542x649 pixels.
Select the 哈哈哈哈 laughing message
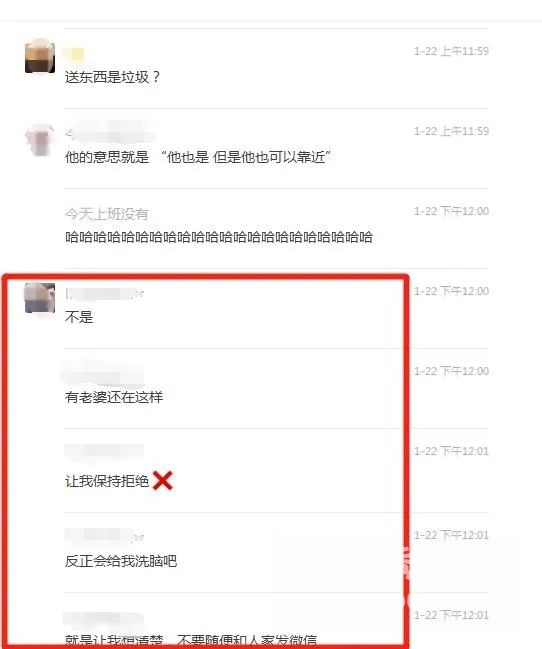pos(219,237)
